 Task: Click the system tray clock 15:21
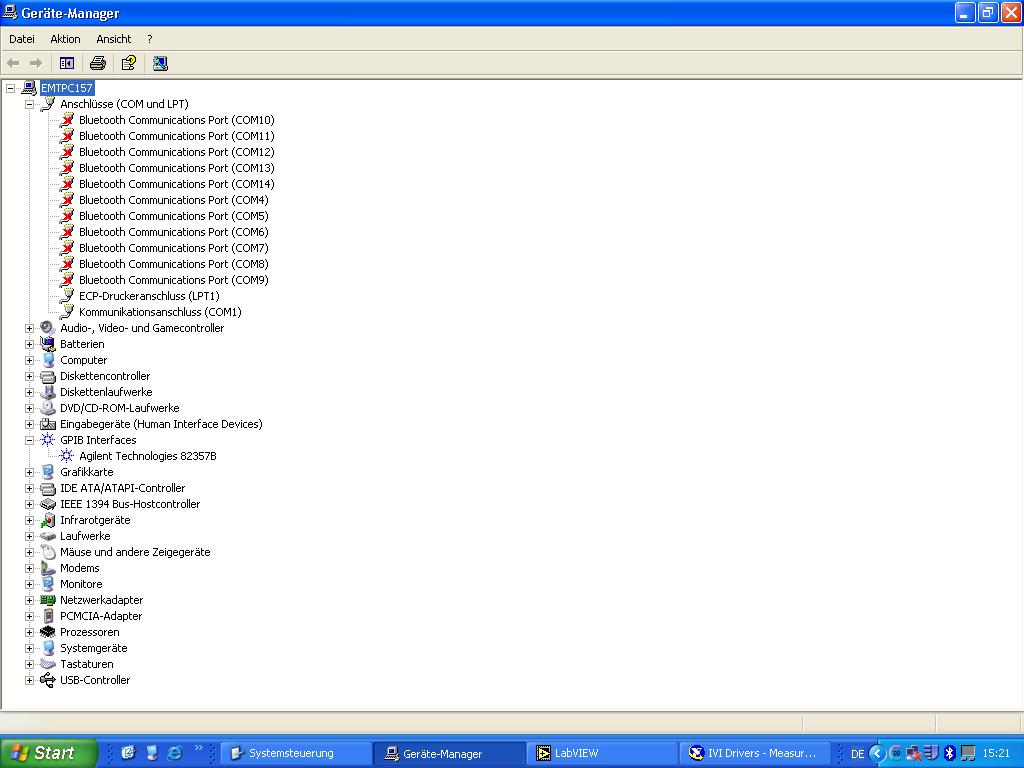tap(996, 753)
